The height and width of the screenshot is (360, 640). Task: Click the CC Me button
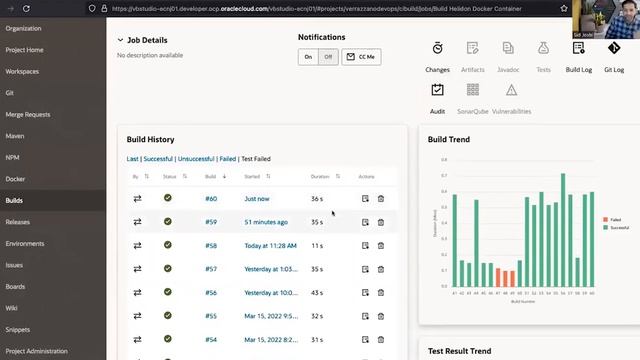coord(361,57)
